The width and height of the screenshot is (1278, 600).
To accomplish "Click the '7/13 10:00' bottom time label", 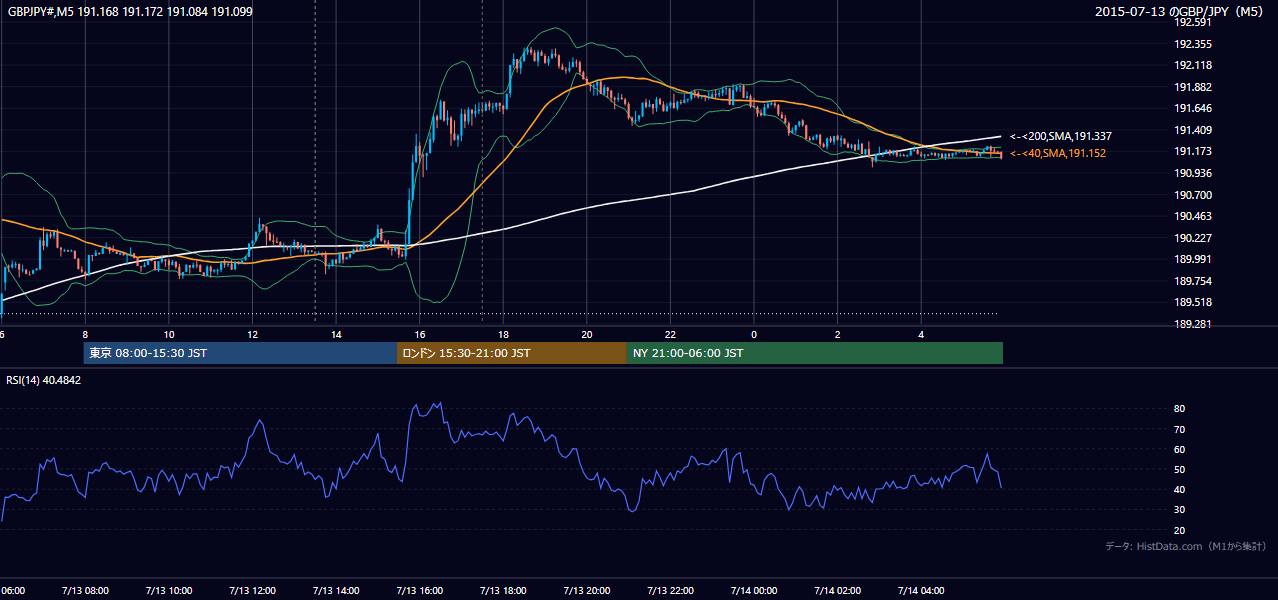I will point(168,590).
